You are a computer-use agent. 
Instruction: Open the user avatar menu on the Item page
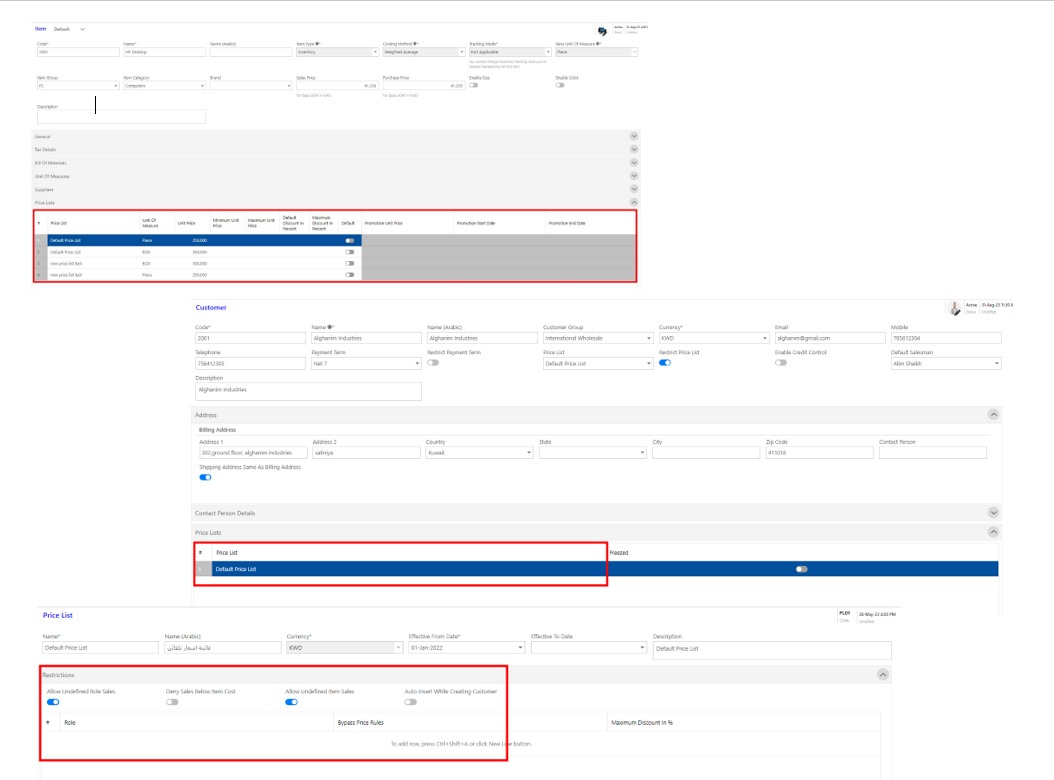(x=602, y=31)
